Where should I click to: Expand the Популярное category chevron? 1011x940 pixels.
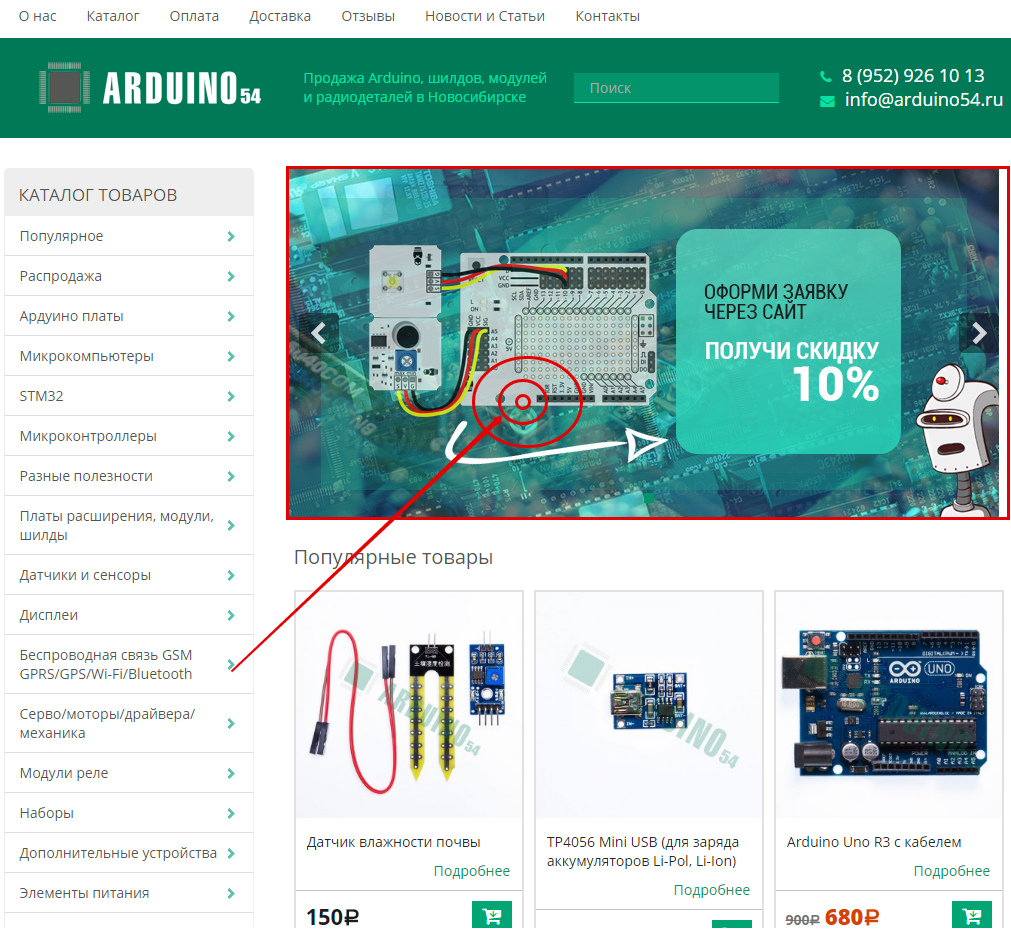(231, 237)
